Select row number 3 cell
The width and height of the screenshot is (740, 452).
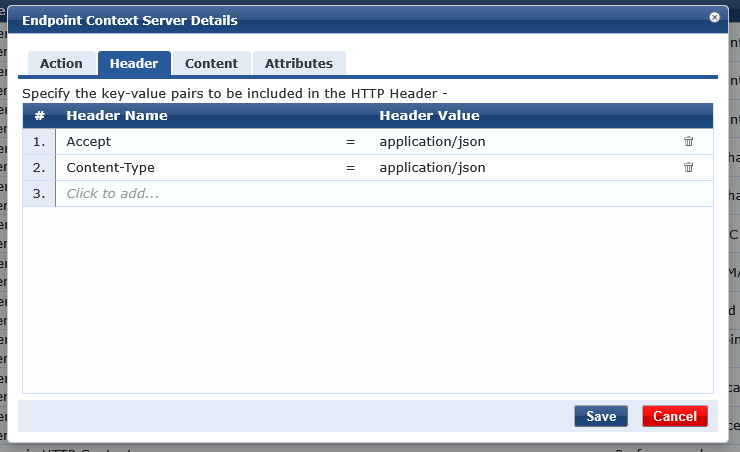39,193
